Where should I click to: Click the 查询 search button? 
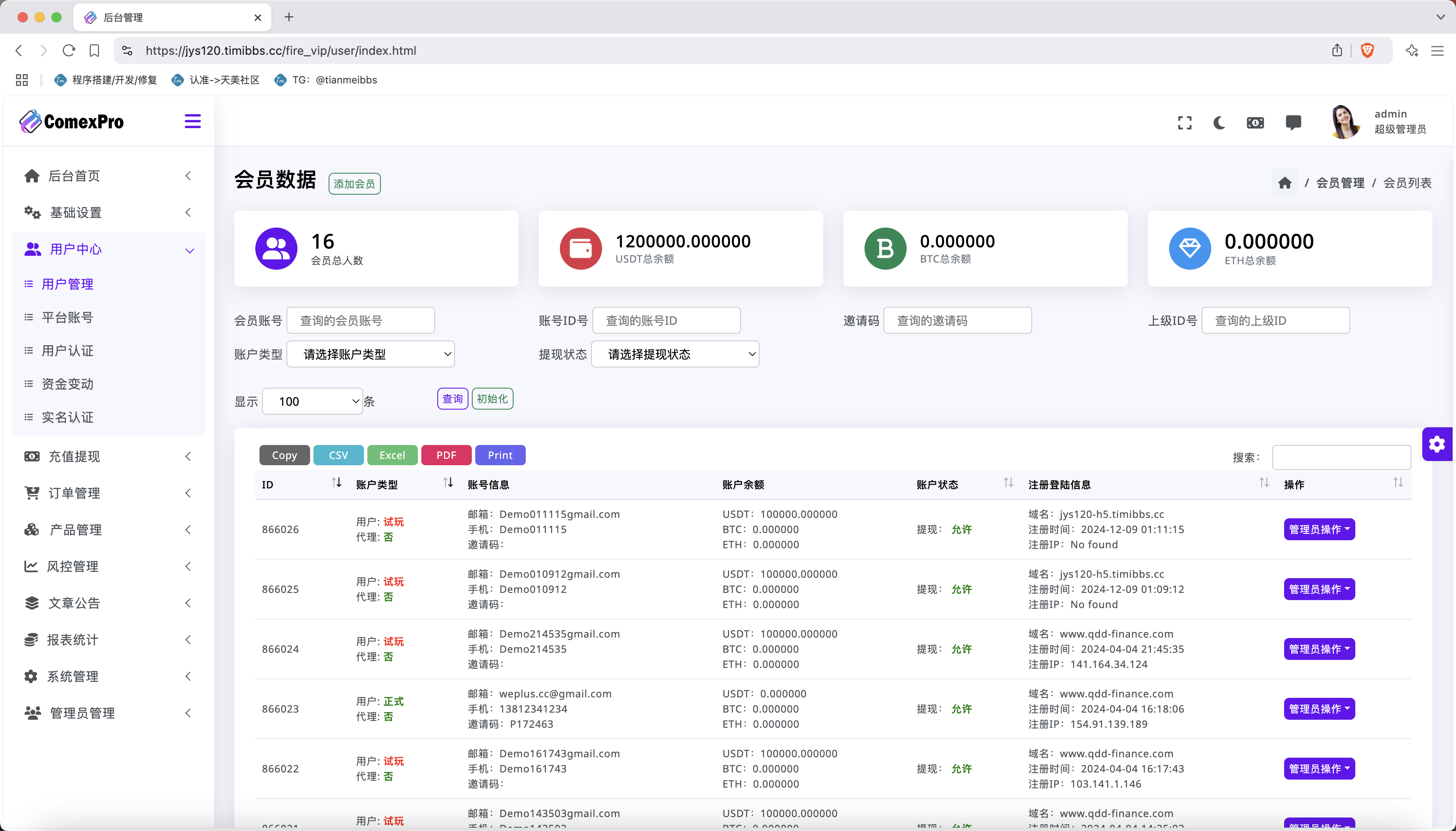click(x=452, y=398)
